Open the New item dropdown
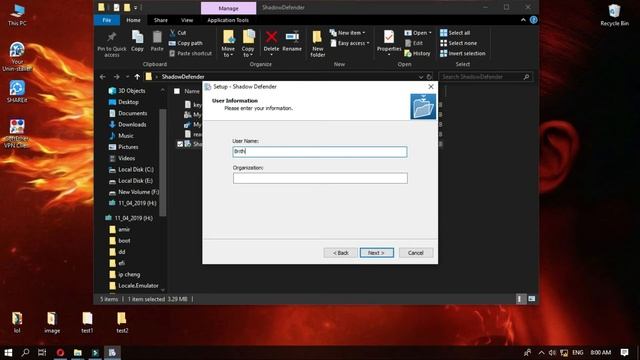The height and width of the screenshot is (360, 640). click(347, 33)
